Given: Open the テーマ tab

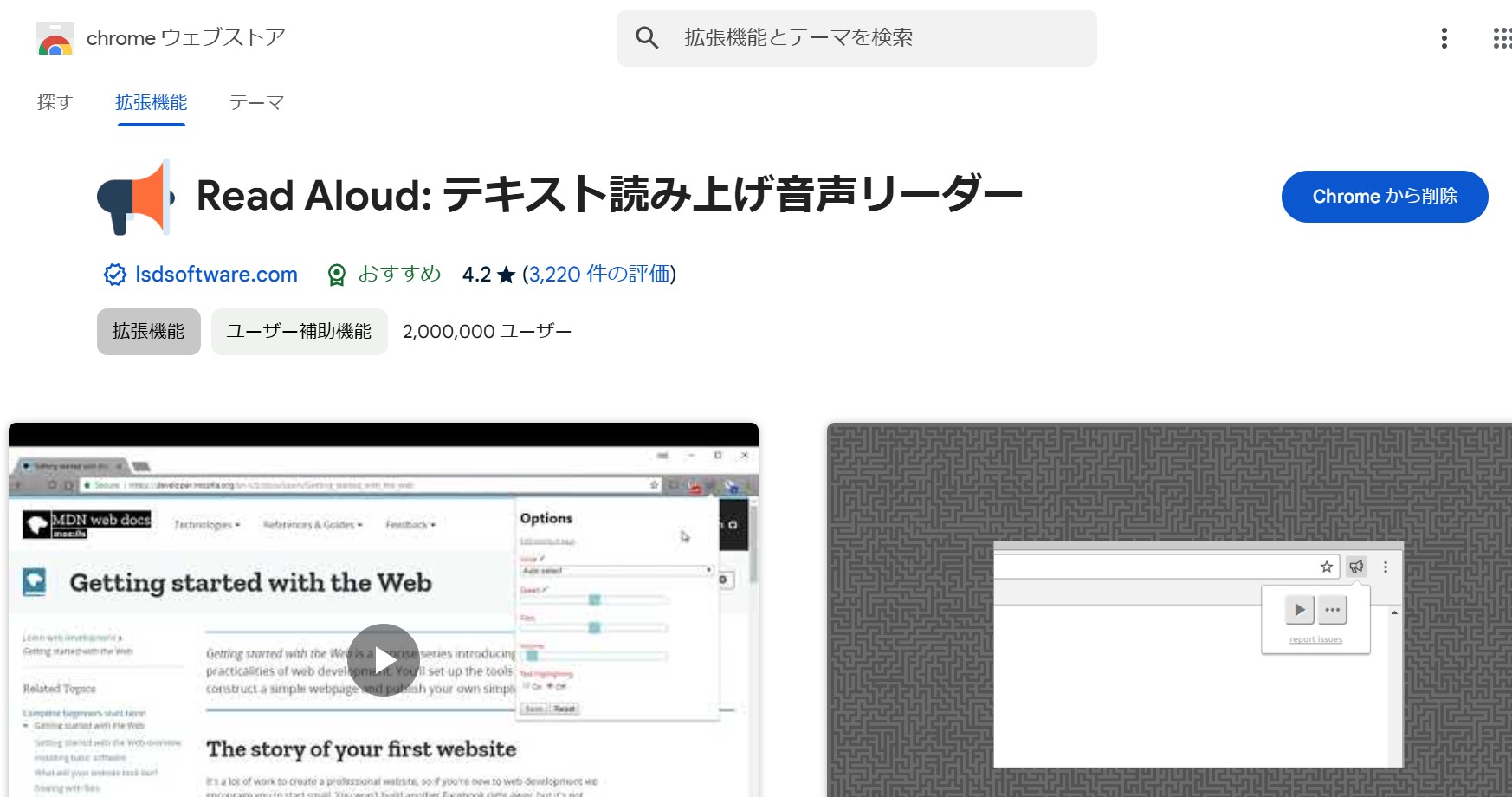Looking at the screenshot, I should point(256,102).
